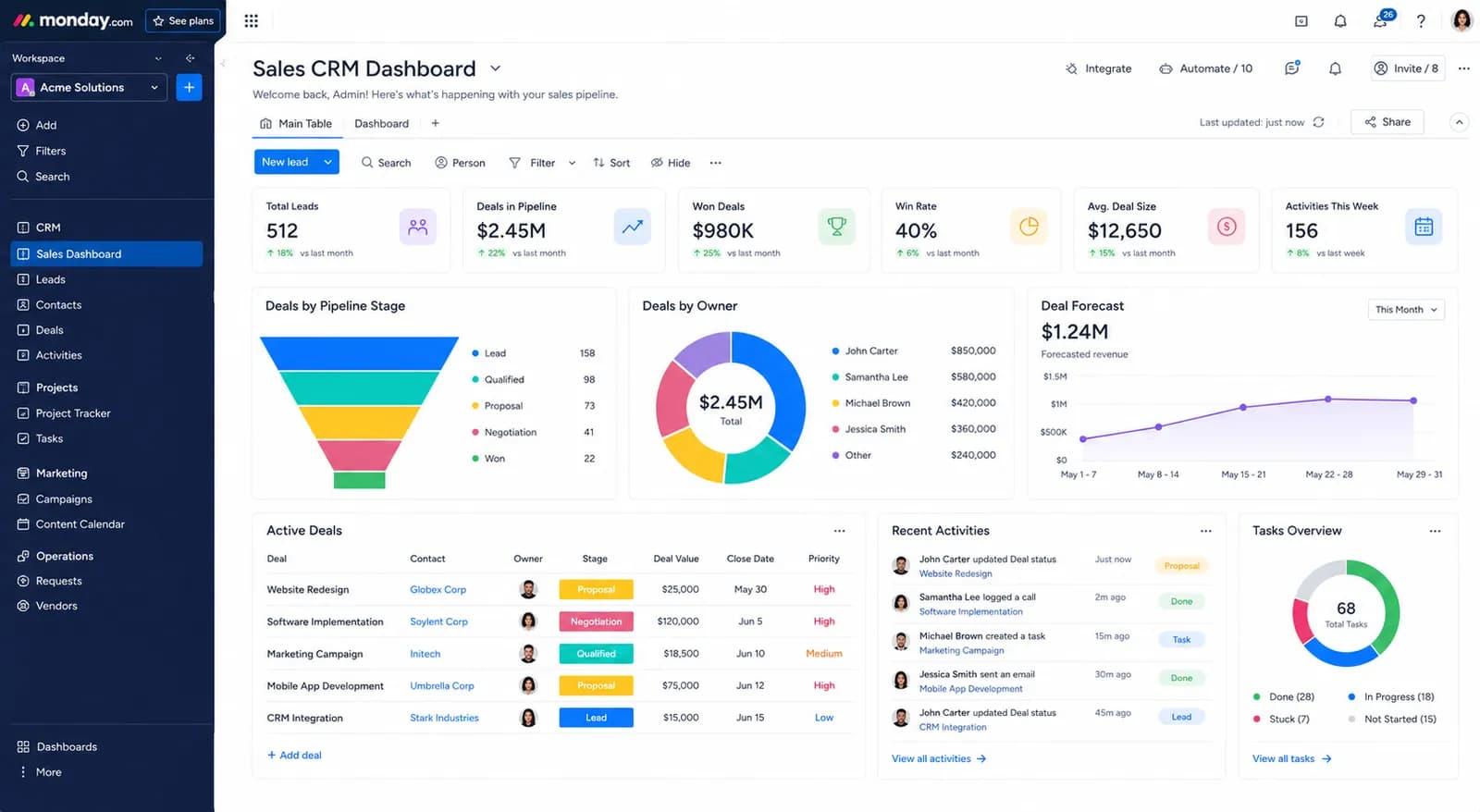
Task: Collapse the header using the round chevron button
Action: point(1459,122)
